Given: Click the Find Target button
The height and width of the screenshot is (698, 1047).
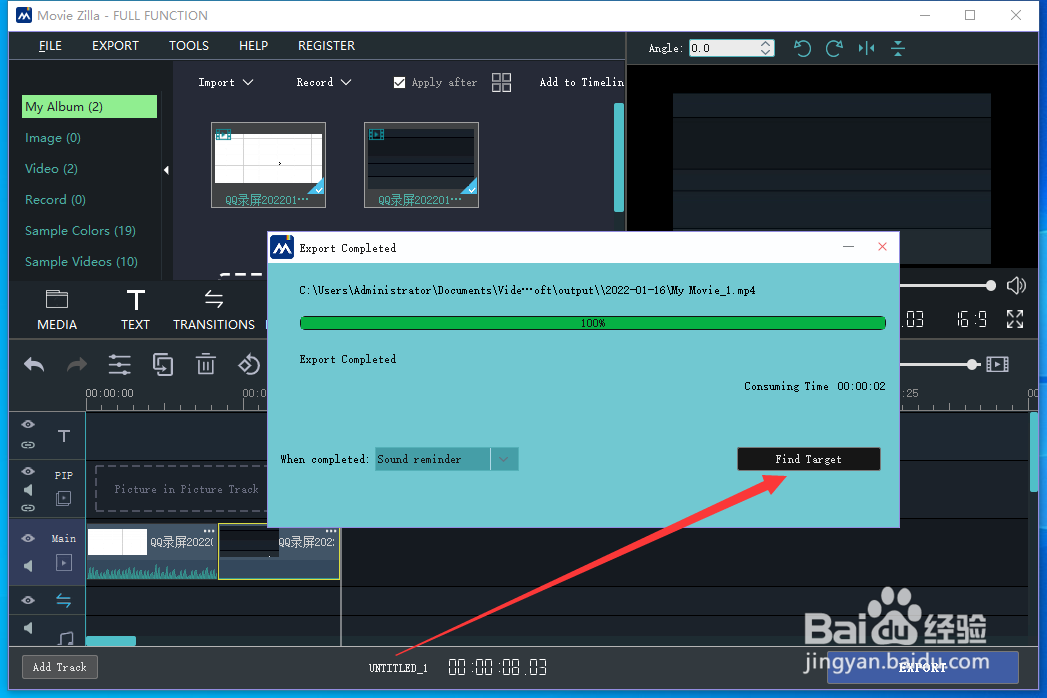Looking at the screenshot, I should pos(809,459).
